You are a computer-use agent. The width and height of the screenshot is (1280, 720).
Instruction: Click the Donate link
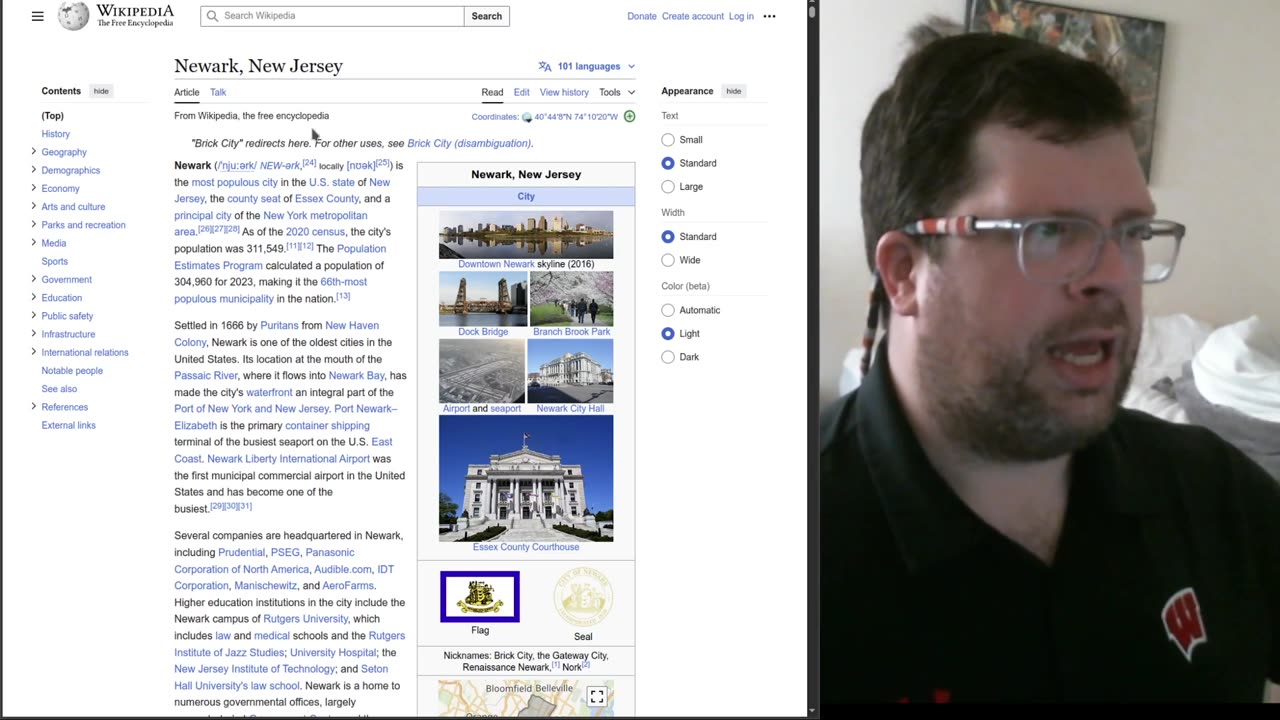point(642,16)
